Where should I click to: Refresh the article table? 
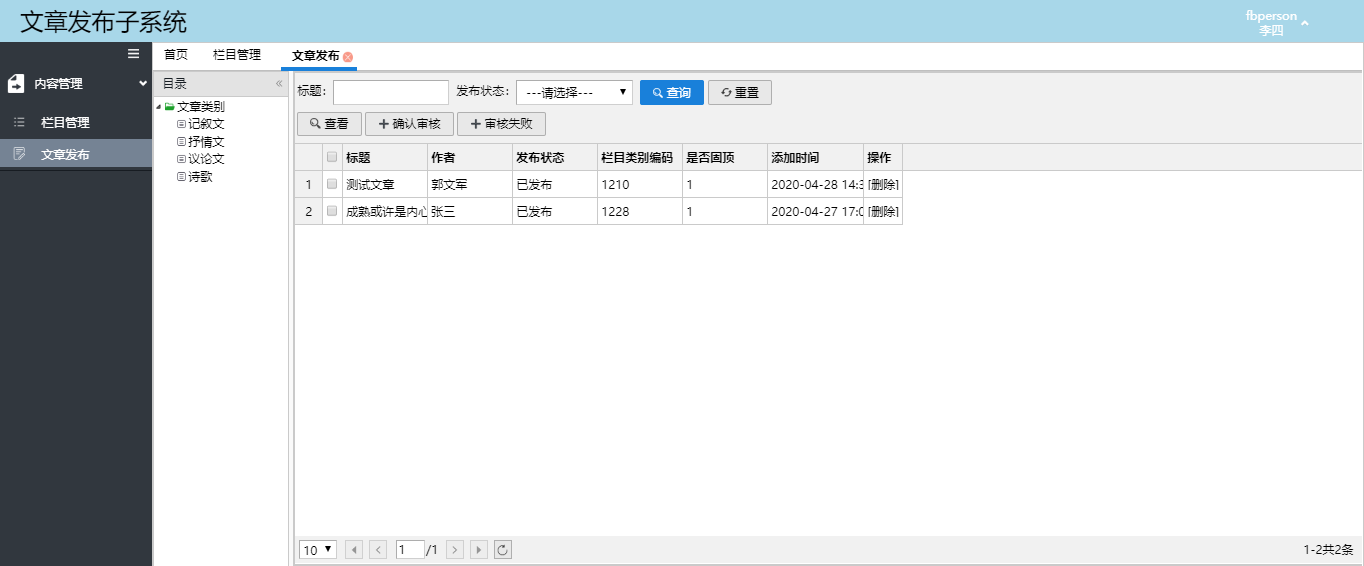tap(503, 549)
